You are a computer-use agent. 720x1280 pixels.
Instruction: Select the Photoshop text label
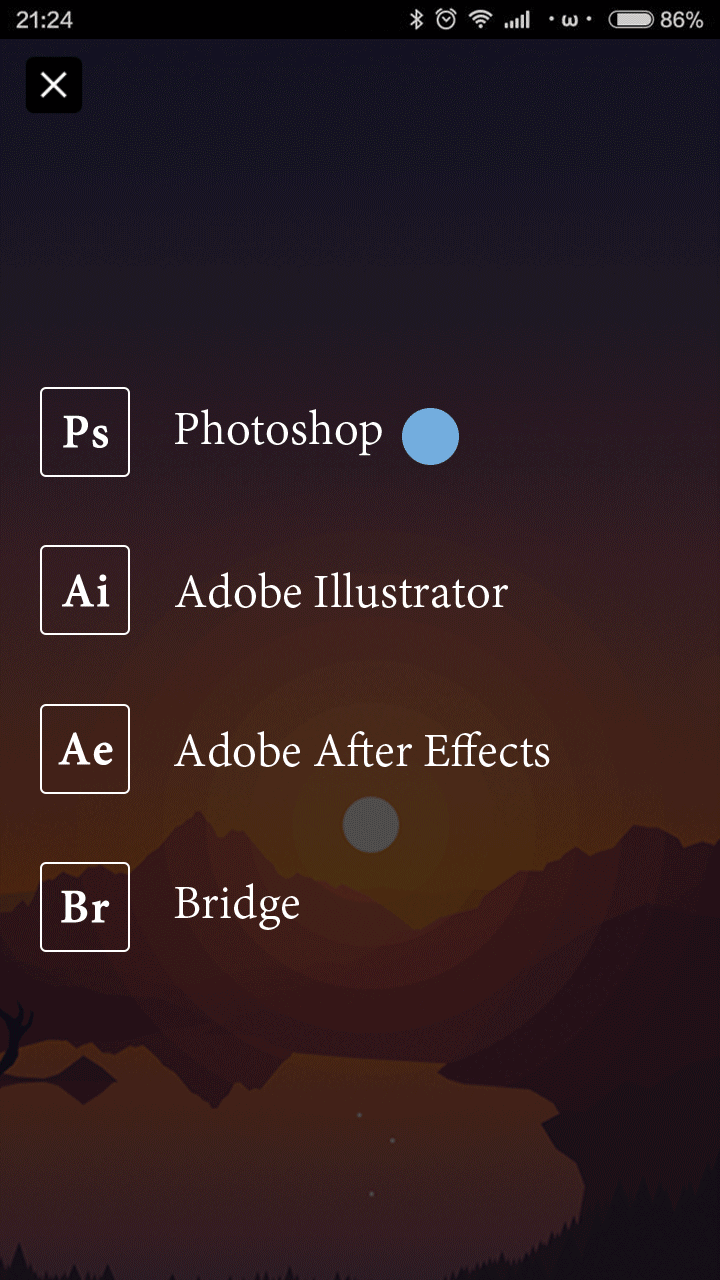click(278, 431)
